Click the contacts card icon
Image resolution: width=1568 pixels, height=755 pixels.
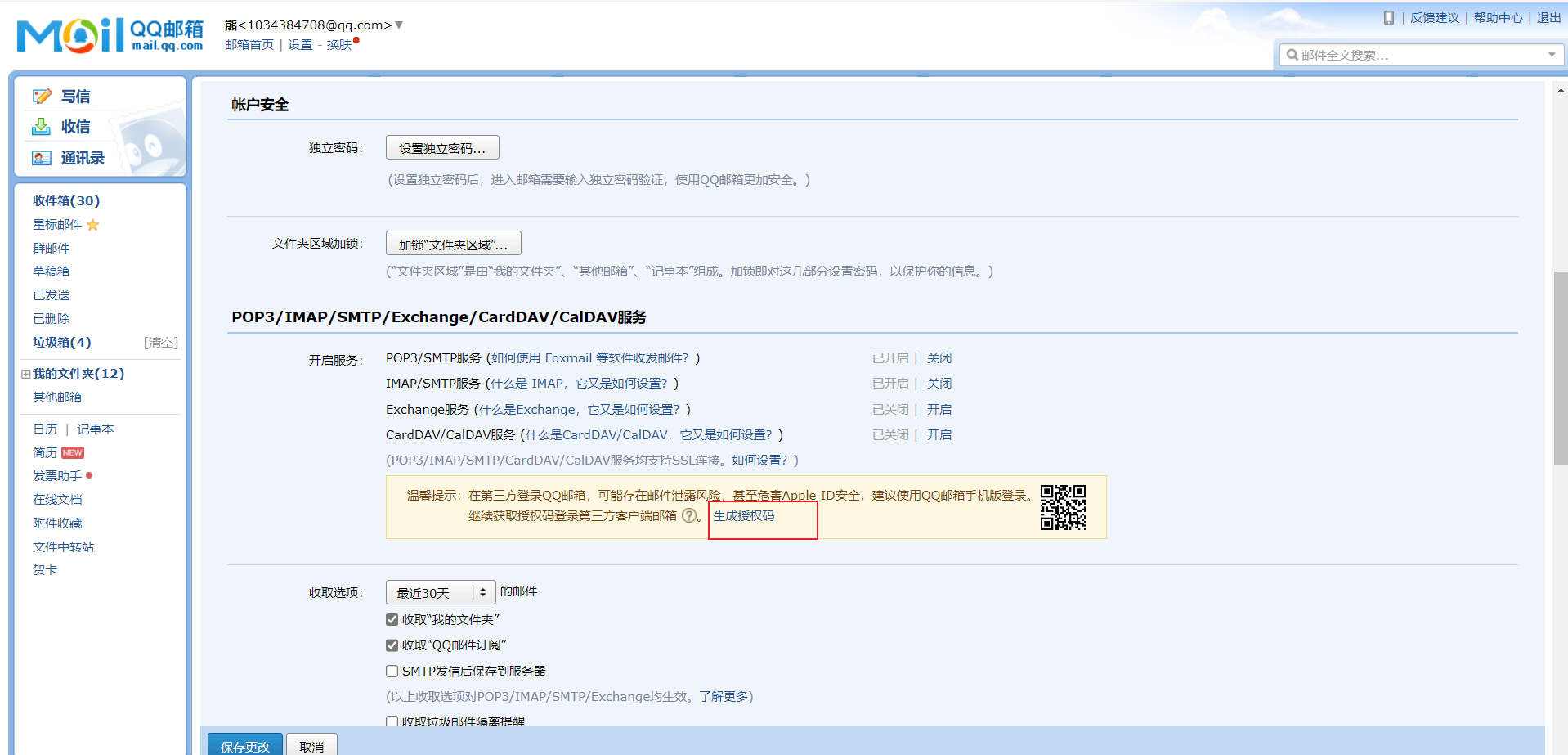coord(42,158)
